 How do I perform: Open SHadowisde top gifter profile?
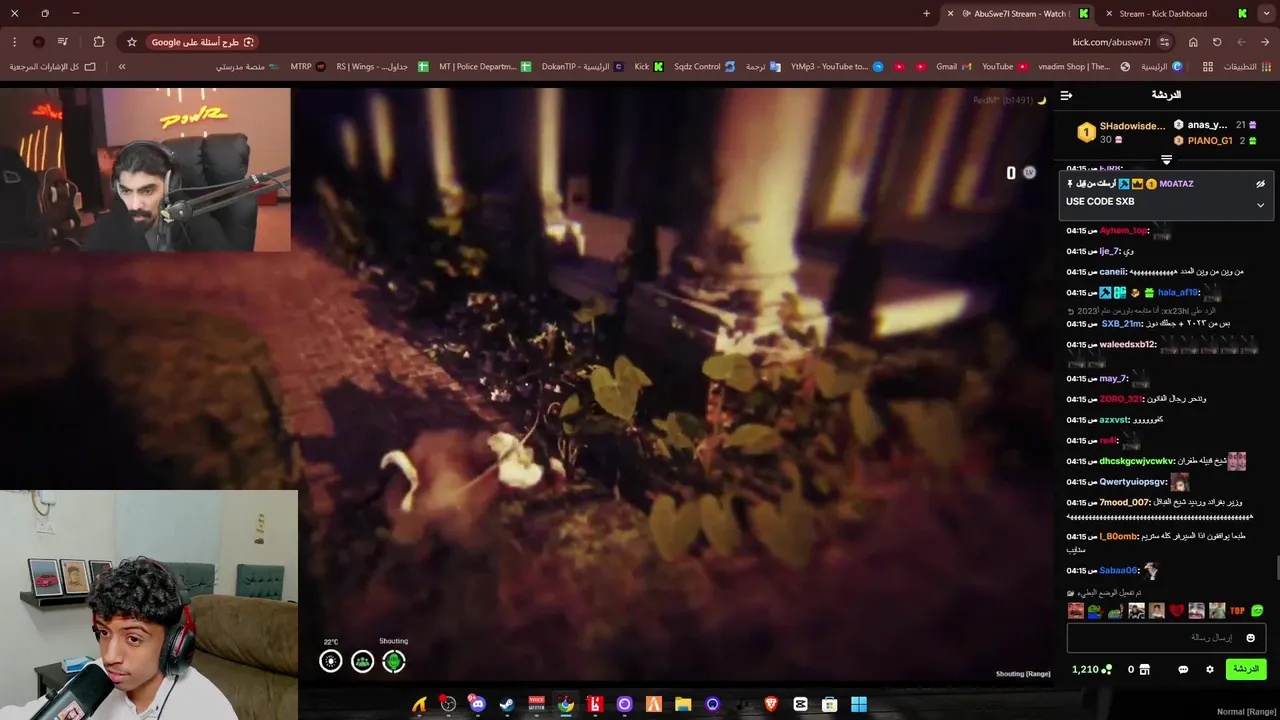[x=1132, y=126]
